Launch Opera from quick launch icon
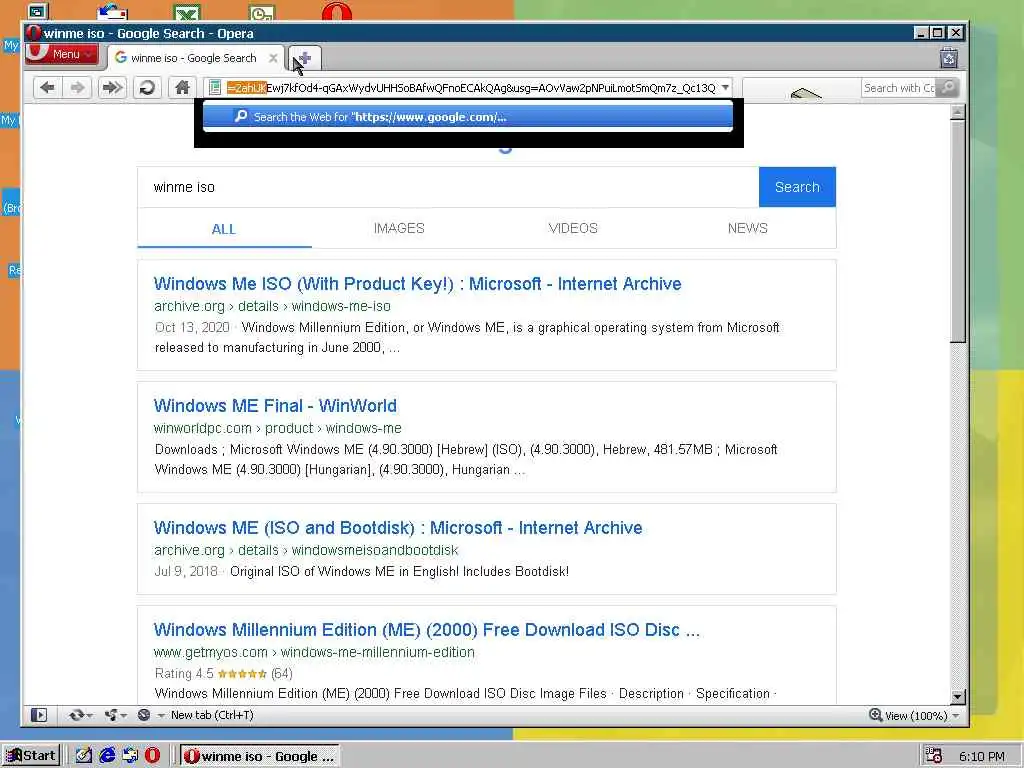Screen dimensions: 1024x768 tap(152, 756)
